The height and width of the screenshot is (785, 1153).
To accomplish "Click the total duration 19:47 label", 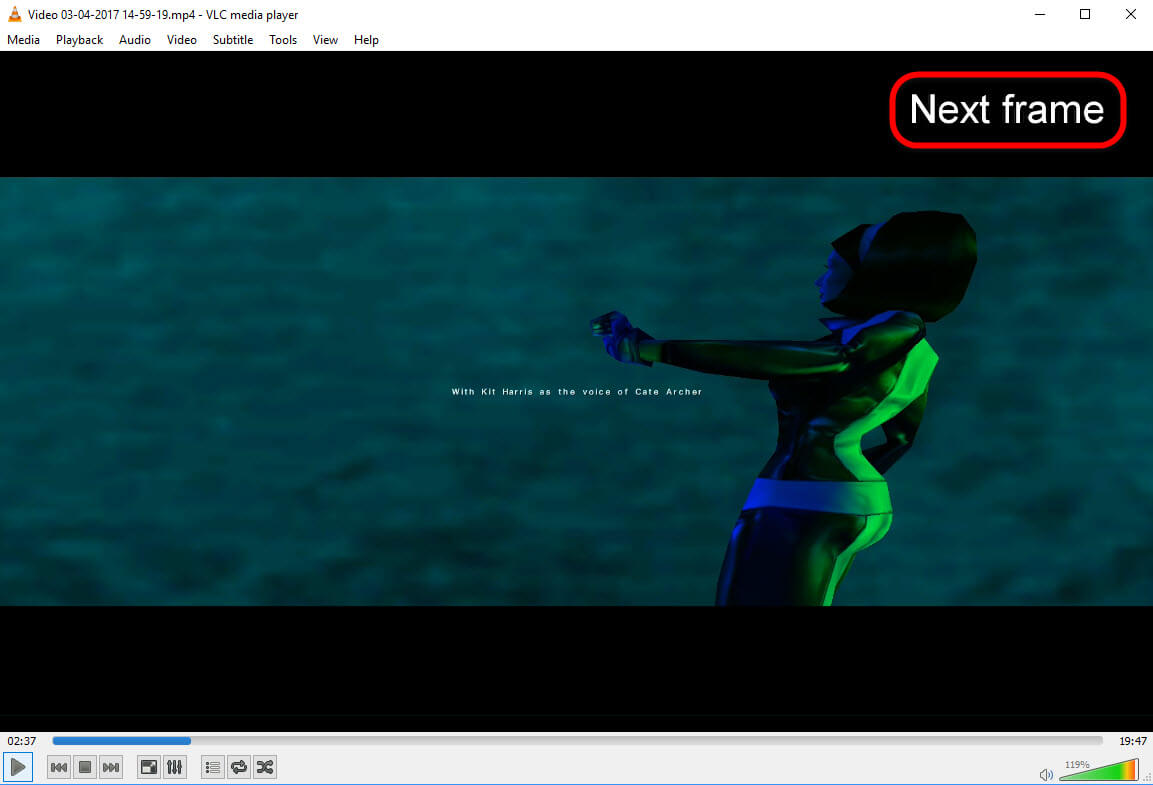I will tap(1132, 741).
